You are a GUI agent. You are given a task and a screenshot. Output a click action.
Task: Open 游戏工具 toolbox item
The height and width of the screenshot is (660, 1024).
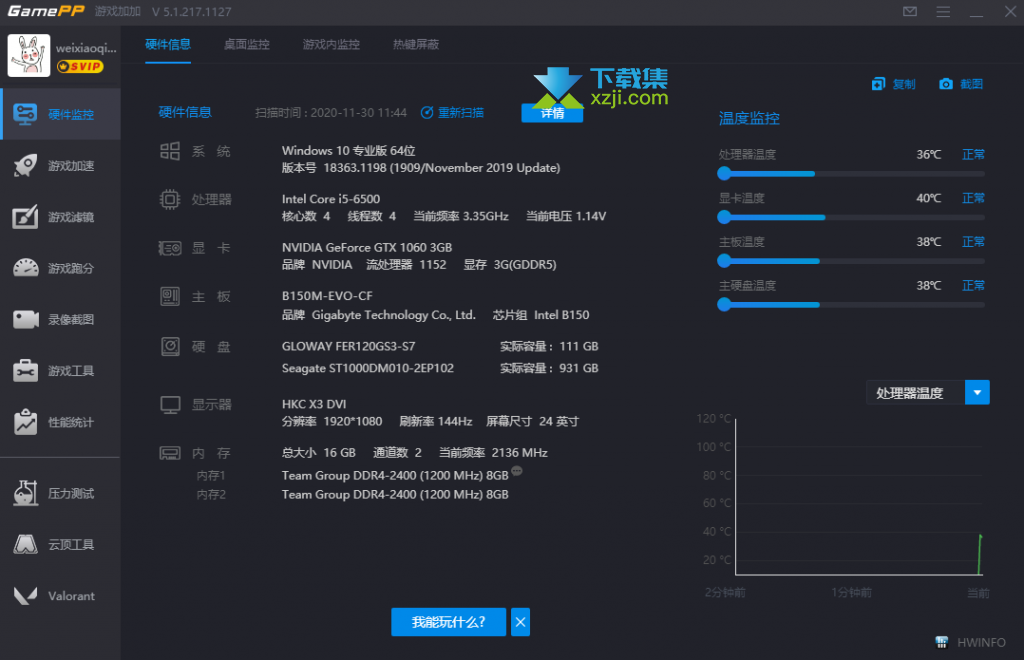[60, 371]
